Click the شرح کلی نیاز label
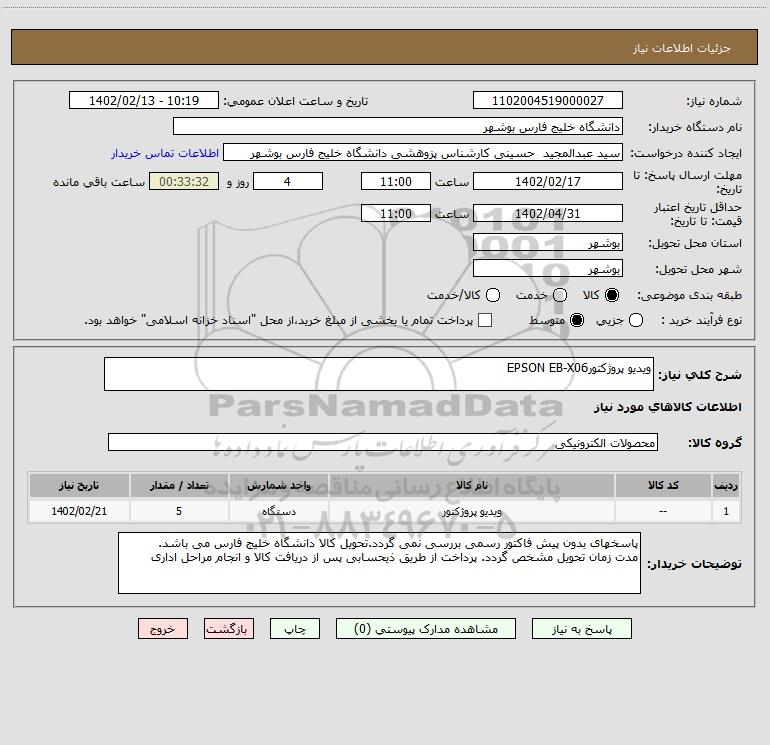Viewport: 770px width, 745px height. (700, 375)
